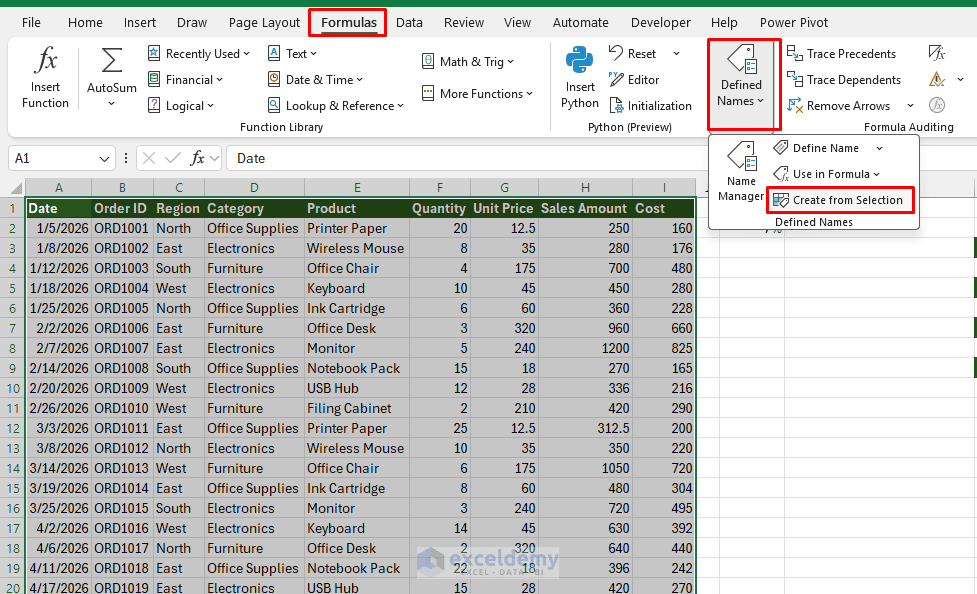
Task: Click Trace Dependents
Action: [844, 80]
